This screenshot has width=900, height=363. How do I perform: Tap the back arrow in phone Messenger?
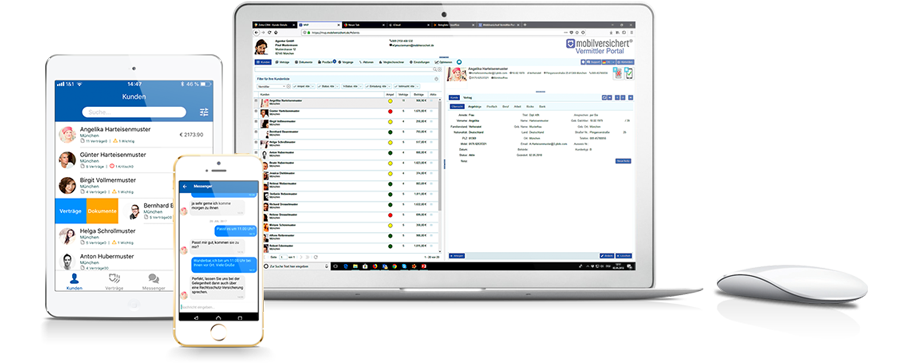[x=185, y=187]
